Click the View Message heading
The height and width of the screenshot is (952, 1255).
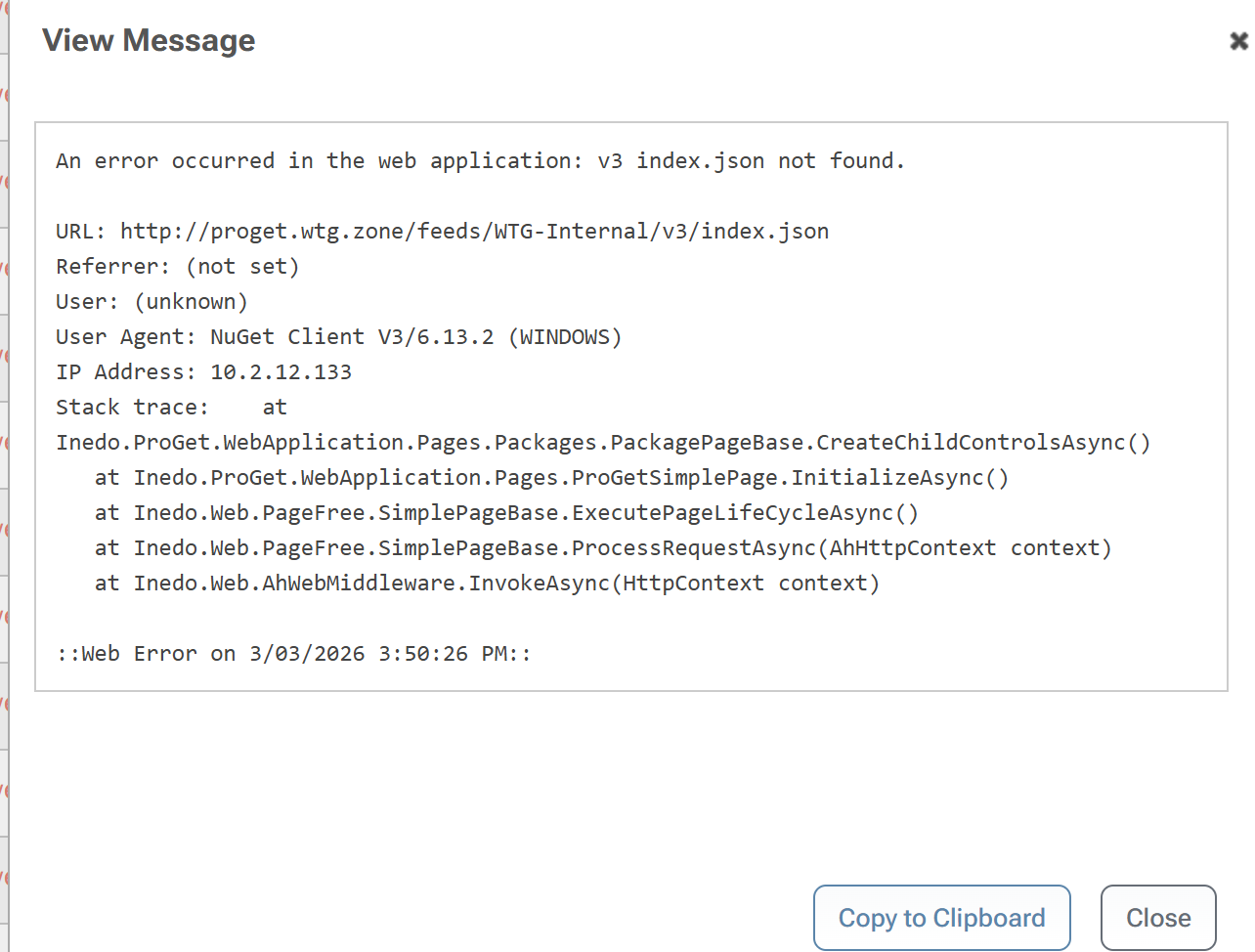(x=149, y=40)
